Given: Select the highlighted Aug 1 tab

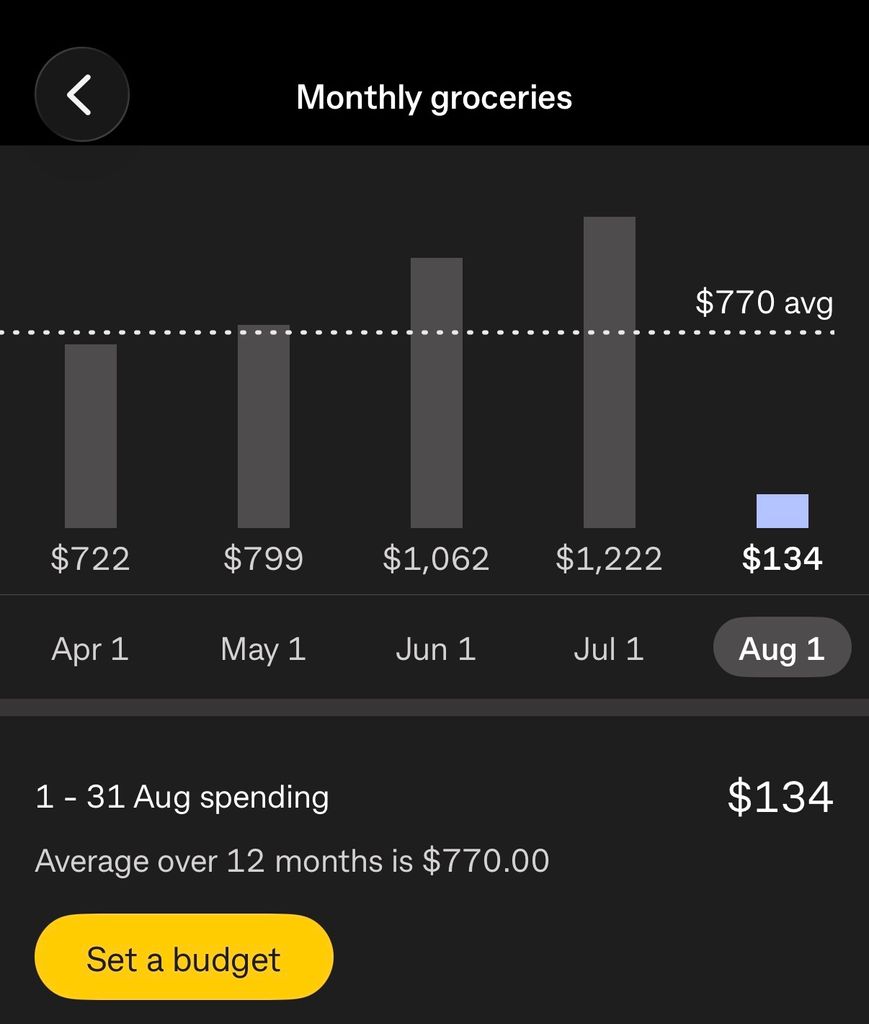Looking at the screenshot, I should click(782, 647).
